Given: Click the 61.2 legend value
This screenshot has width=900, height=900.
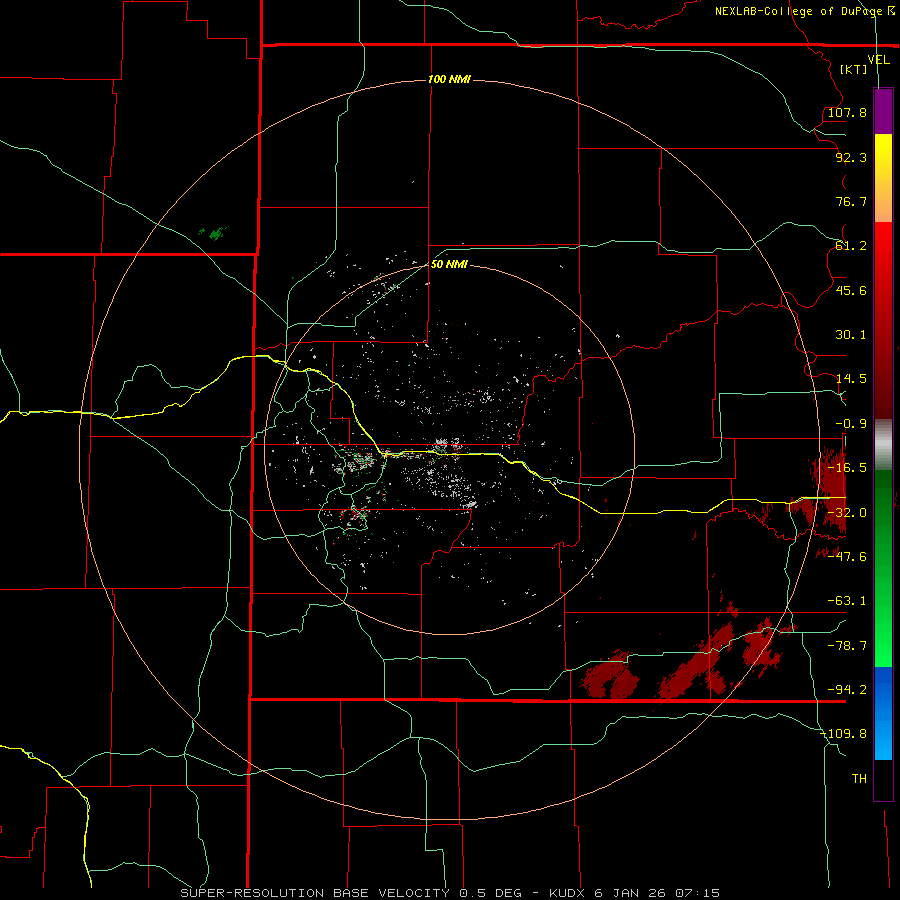Looking at the screenshot, I should point(851,246).
